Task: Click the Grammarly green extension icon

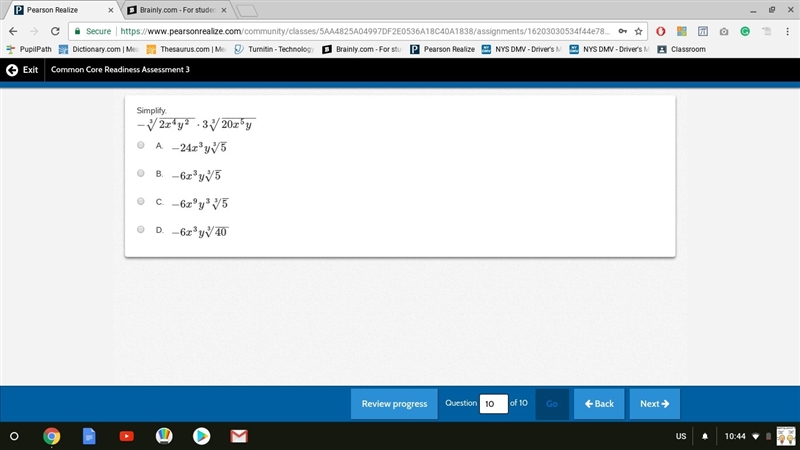Action: pyautogui.click(x=745, y=31)
